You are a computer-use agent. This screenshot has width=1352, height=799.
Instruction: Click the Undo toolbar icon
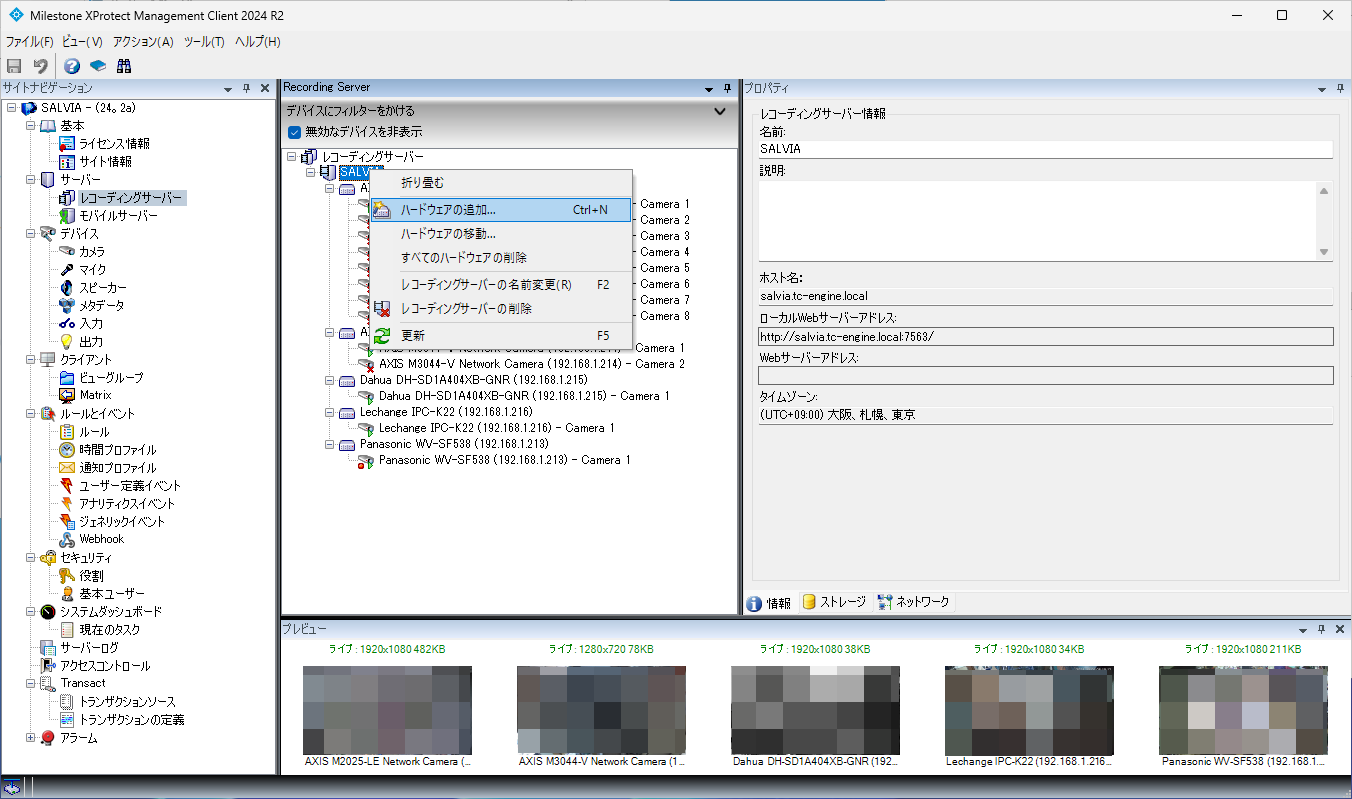pos(41,66)
